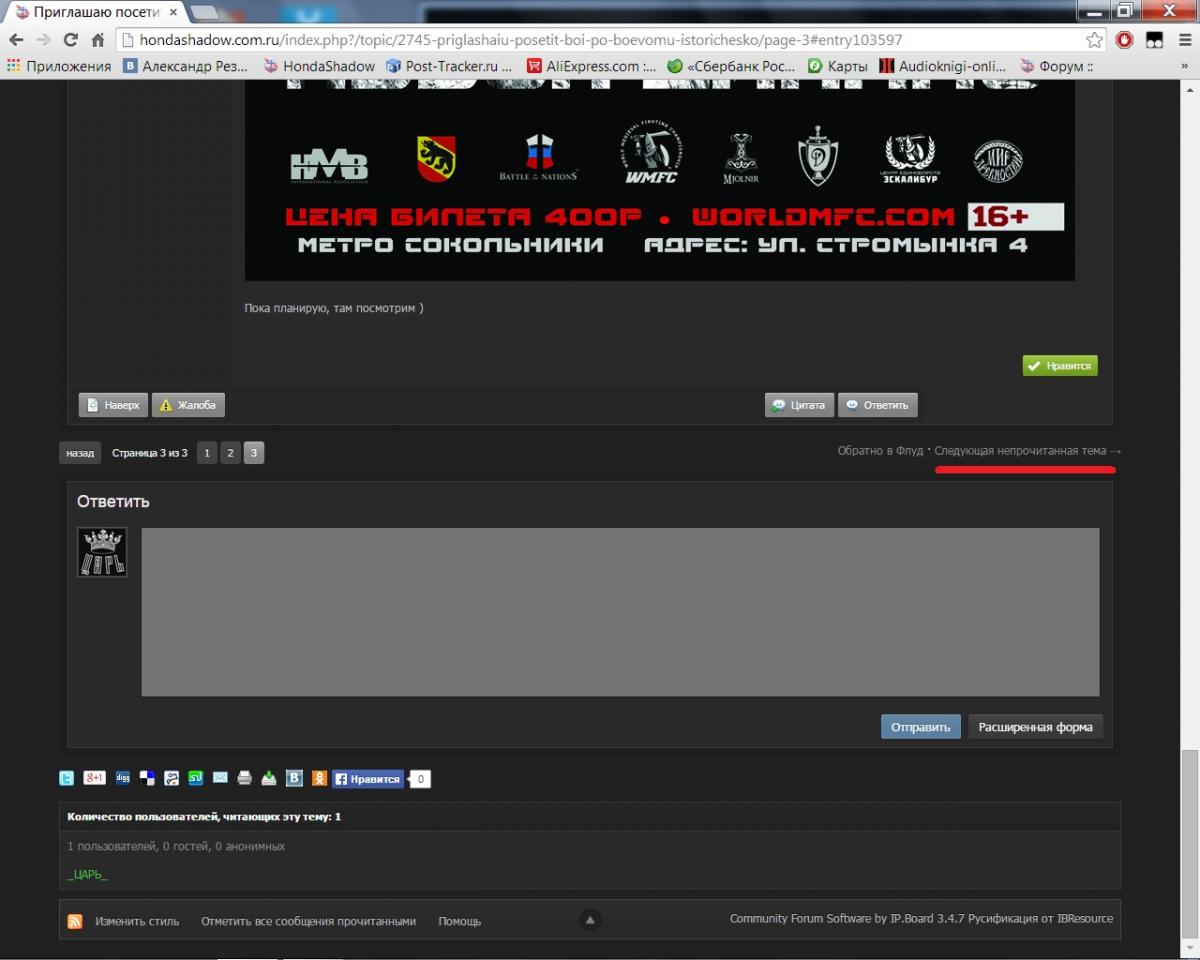Click the Chrome extension icon next to the menu
The height and width of the screenshot is (960, 1200).
tap(1154, 40)
